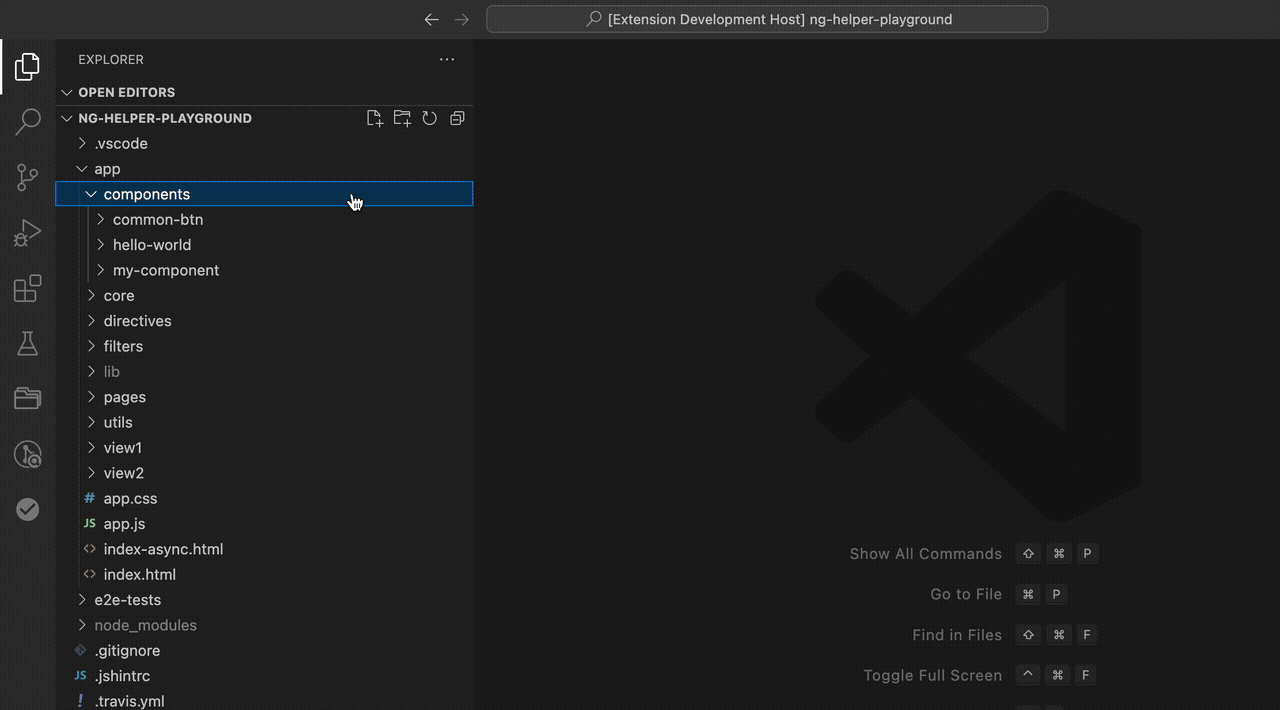The image size is (1280, 710).
Task: Refresh the Explorer tree
Action: click(429, 118)
